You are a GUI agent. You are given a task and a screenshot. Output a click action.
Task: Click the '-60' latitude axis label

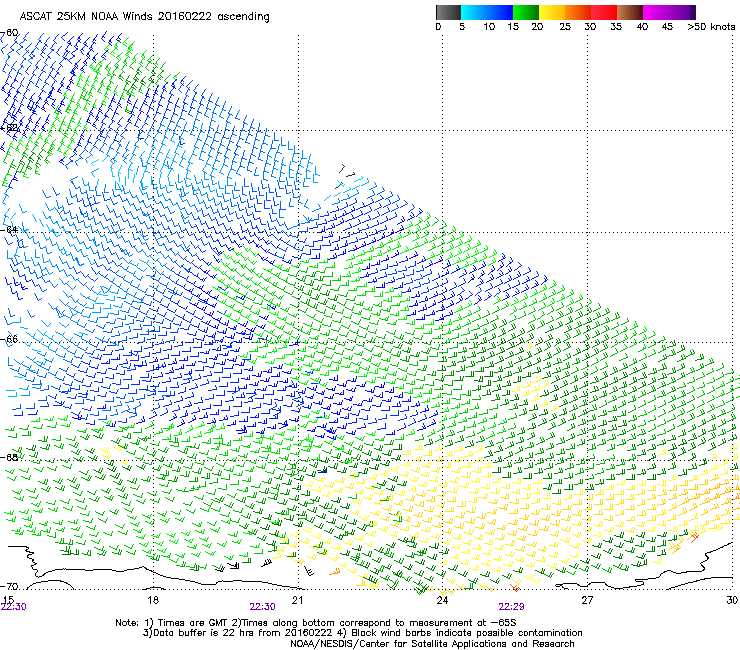coord(10,33)
